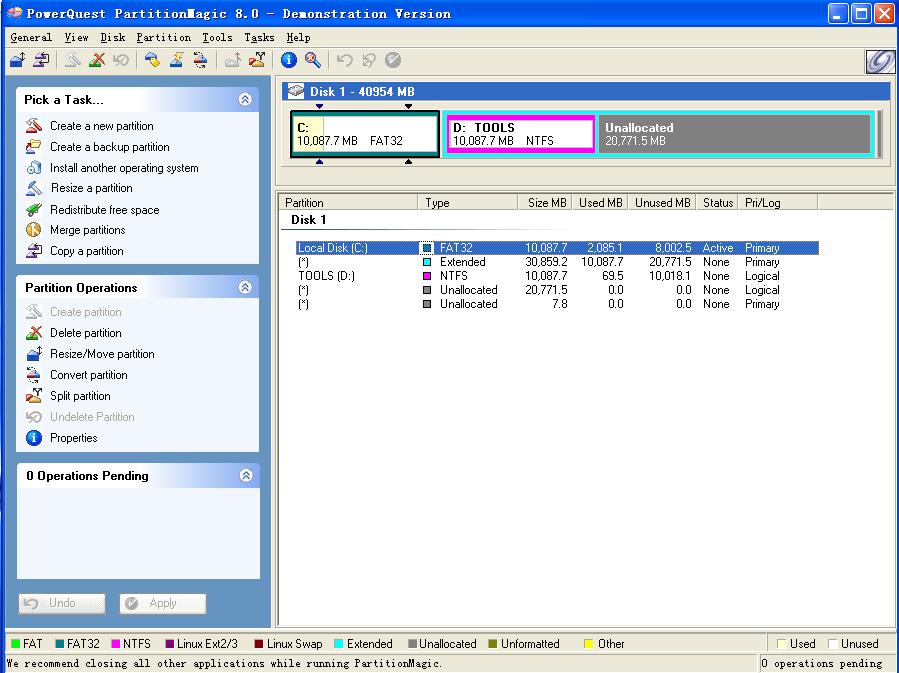This screenshot has width=899, height=673.
Task: Click the Size MB column header
Action: tap(545, 202)
